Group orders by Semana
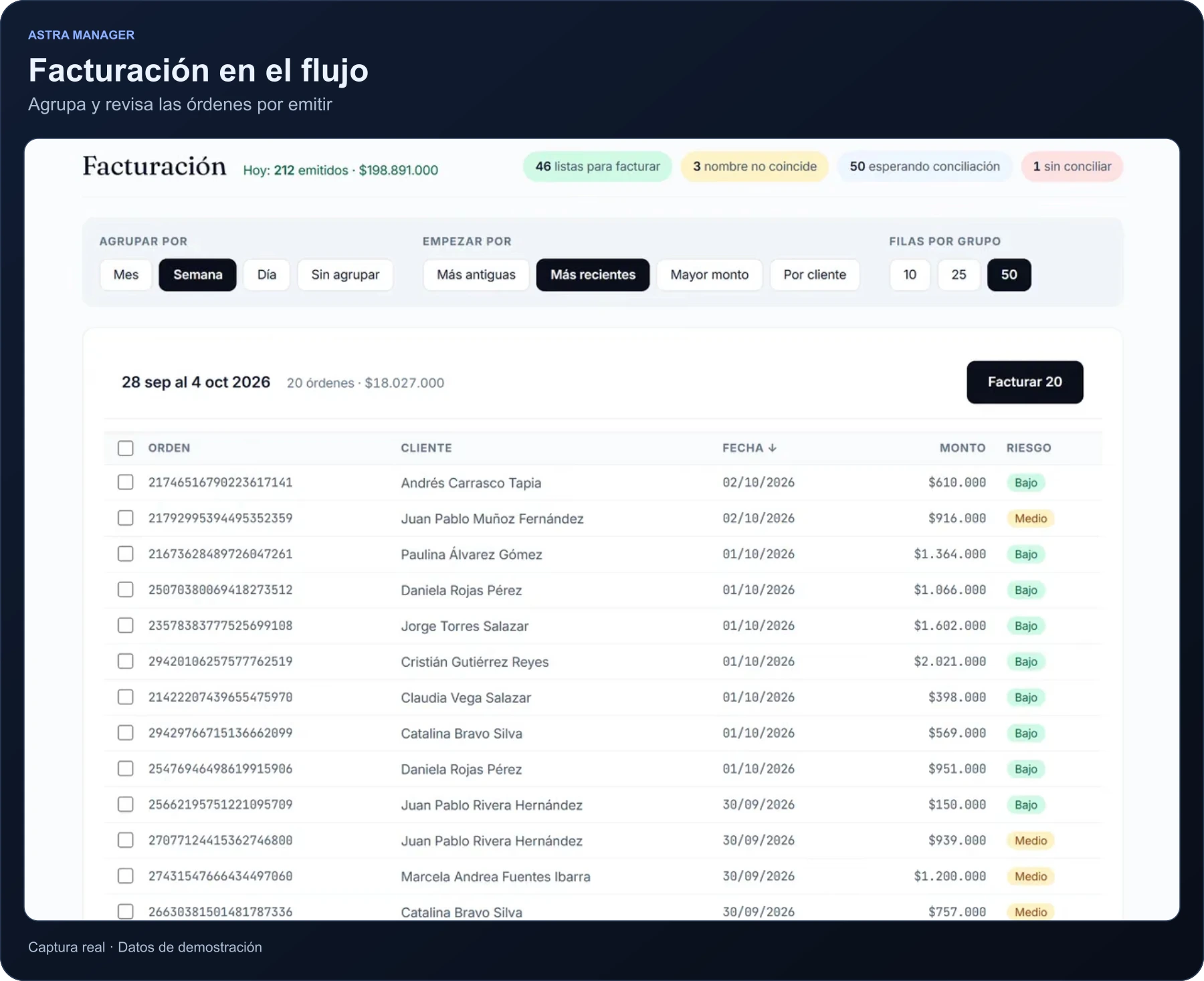Image resolution: width=1204 pixels, height=981 pixels. [x=197, y=275]
